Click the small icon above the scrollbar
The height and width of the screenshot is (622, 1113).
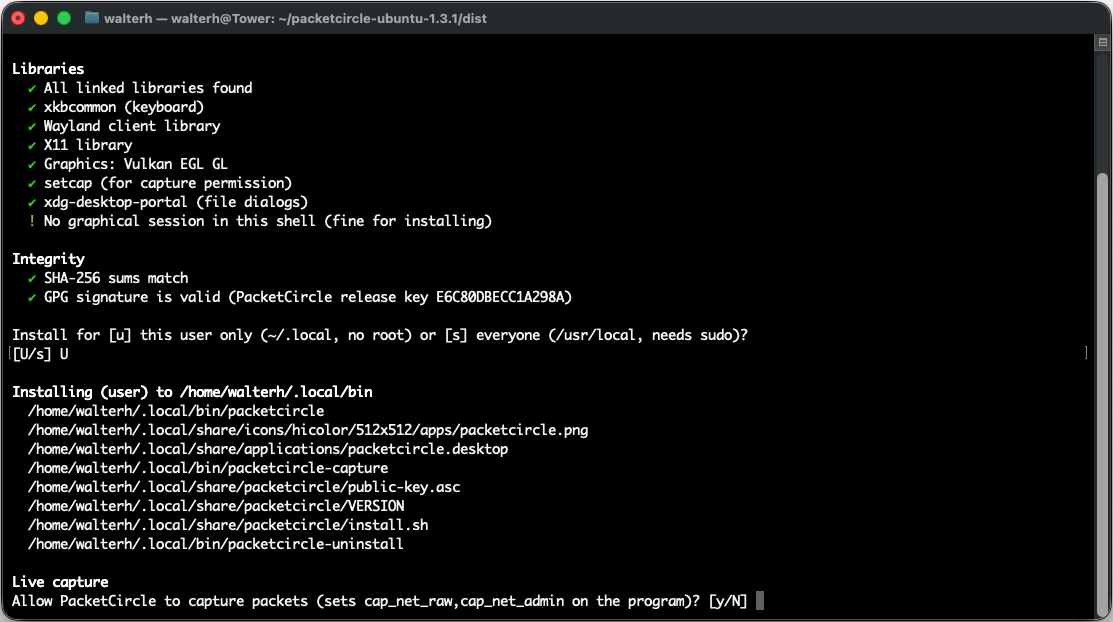click(x=1102, y=43)
